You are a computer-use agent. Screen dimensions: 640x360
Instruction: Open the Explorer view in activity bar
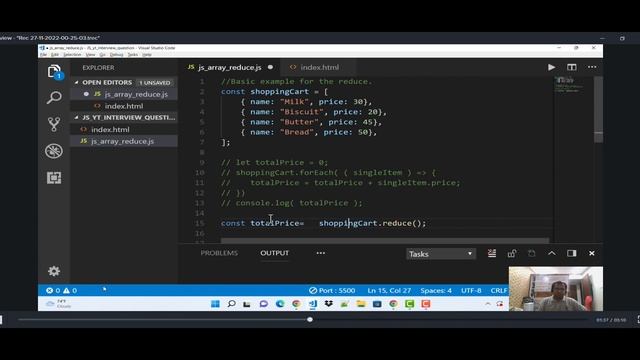pos(54,72)
